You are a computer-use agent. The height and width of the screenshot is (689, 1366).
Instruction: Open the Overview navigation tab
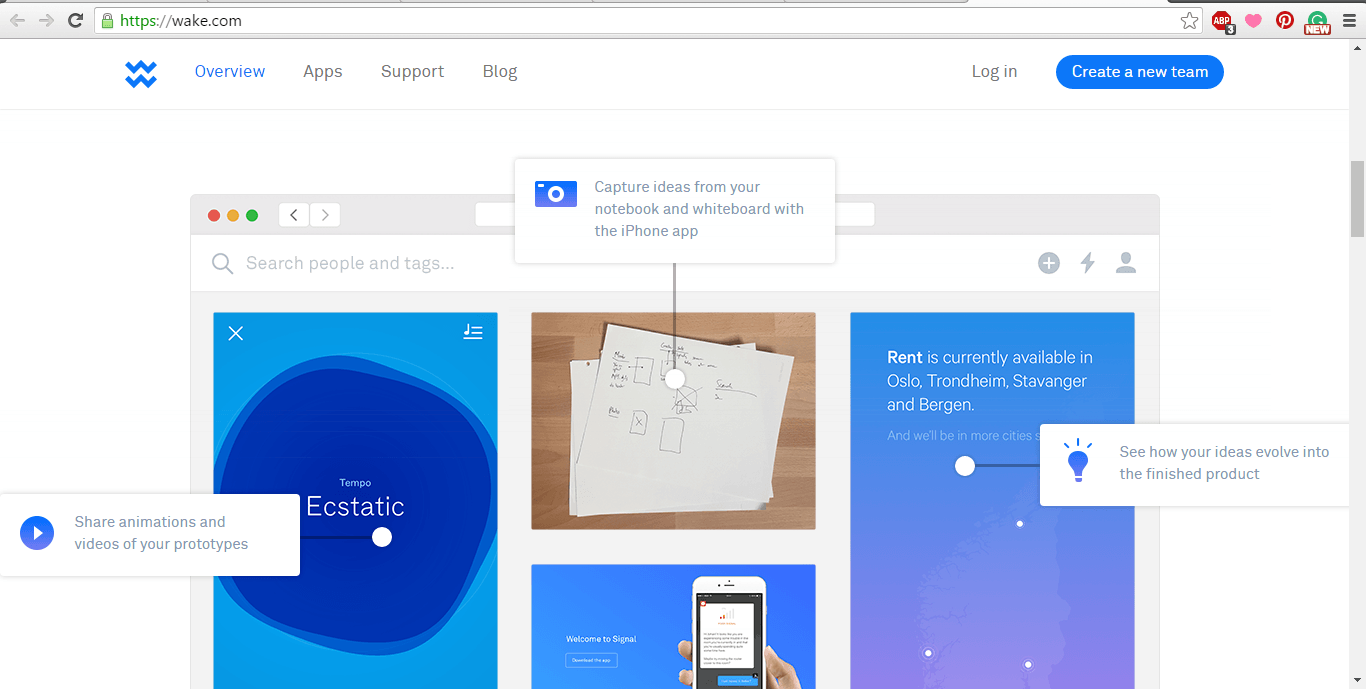click(x=230, y=72)
